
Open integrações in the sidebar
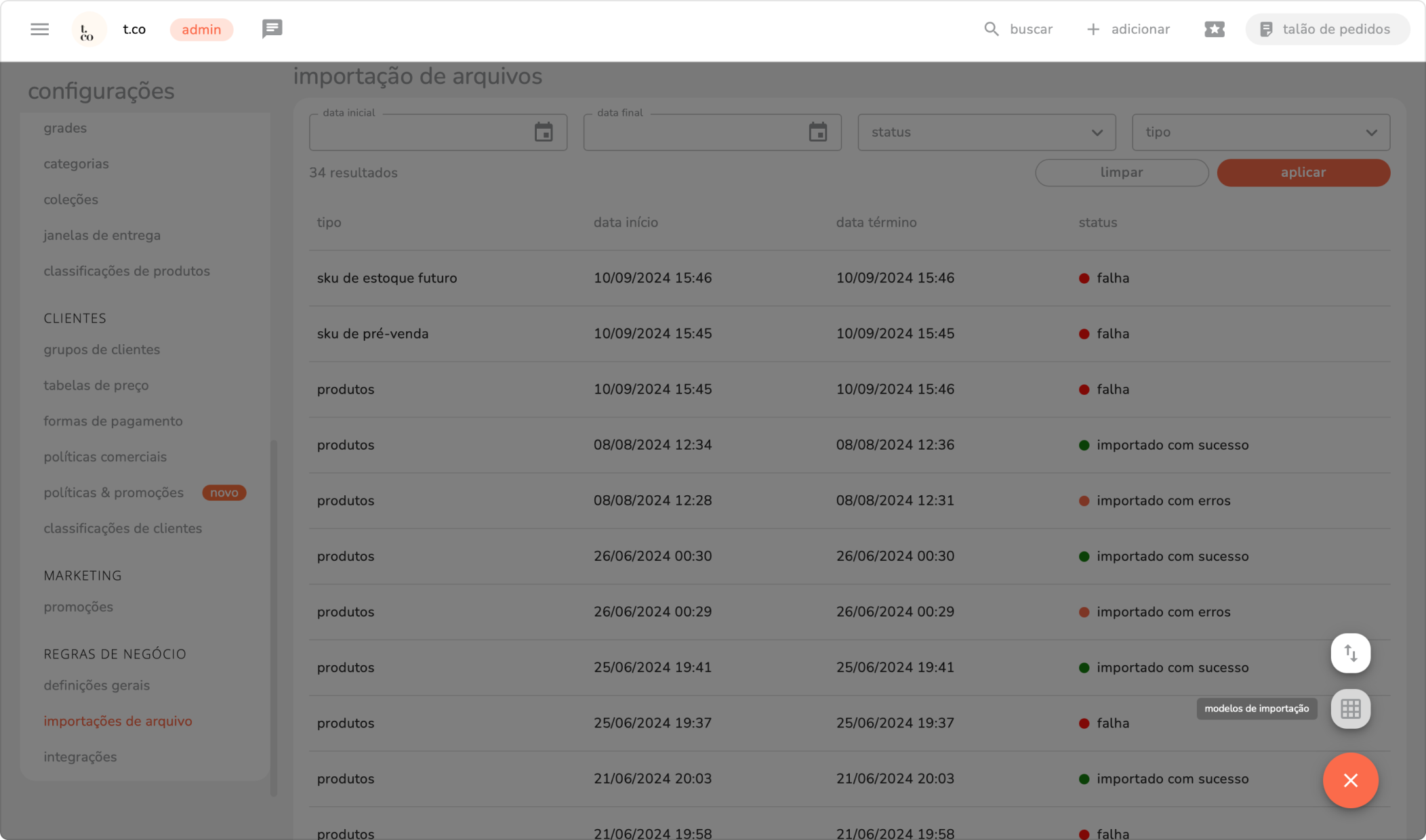click(x=80, y=757)
